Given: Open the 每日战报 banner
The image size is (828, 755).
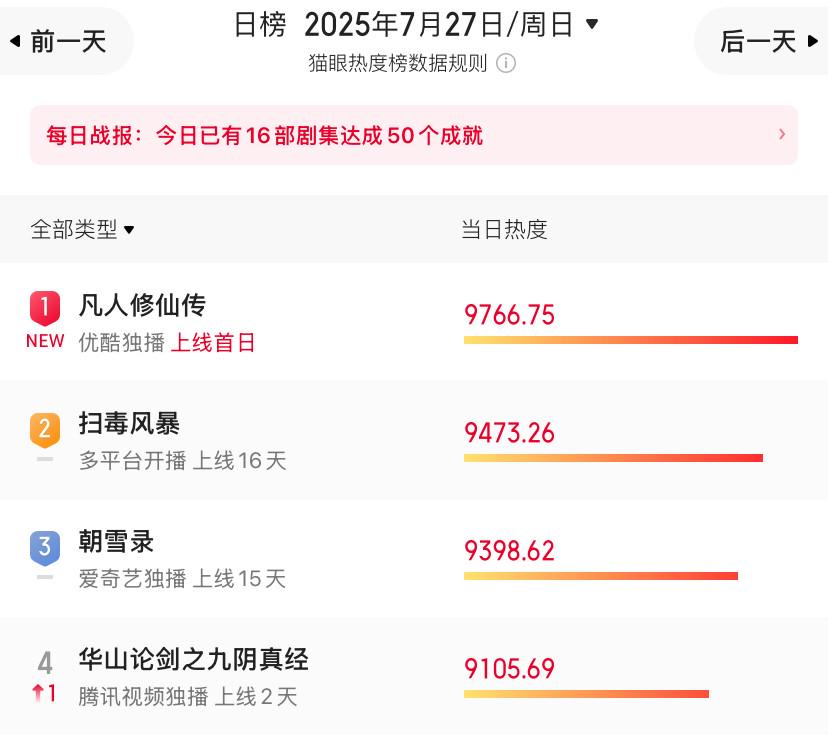Looking at the screenshot, I should click(x=413, y=135).
